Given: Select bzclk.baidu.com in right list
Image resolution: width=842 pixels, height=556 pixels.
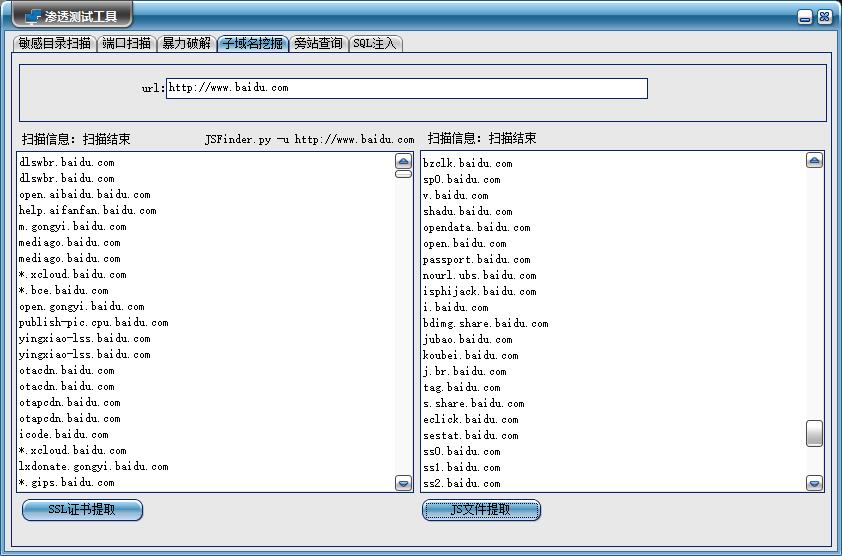Looking at the screenshot, I should 468,163.
